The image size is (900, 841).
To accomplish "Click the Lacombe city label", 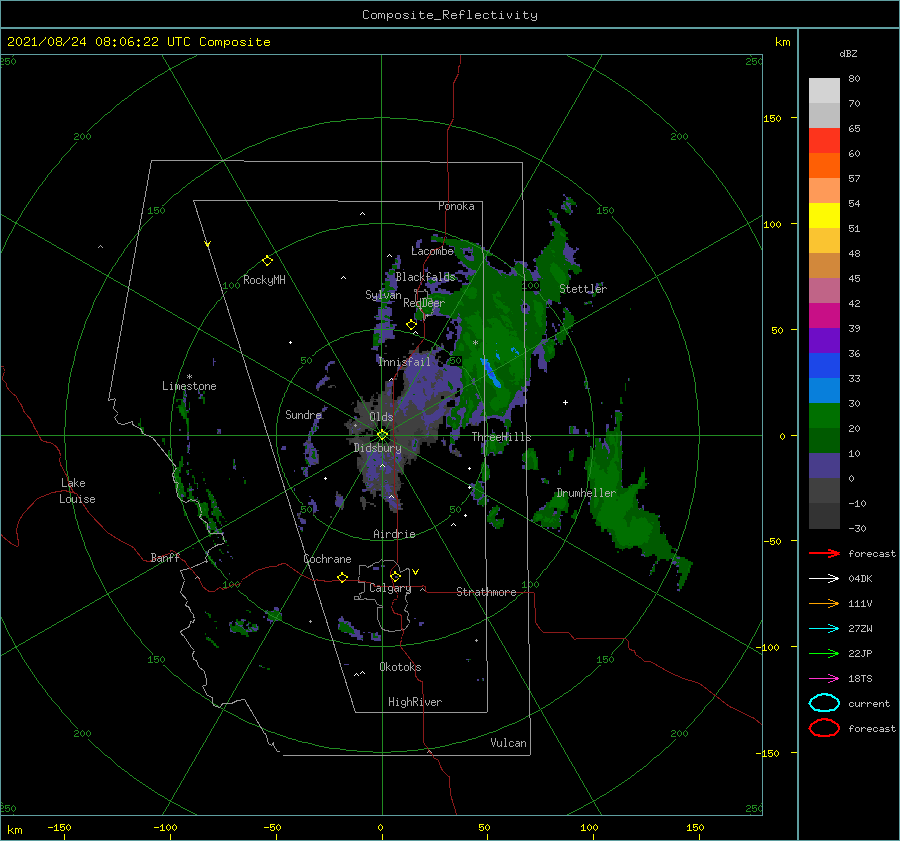I will click(x=432, y=251).
